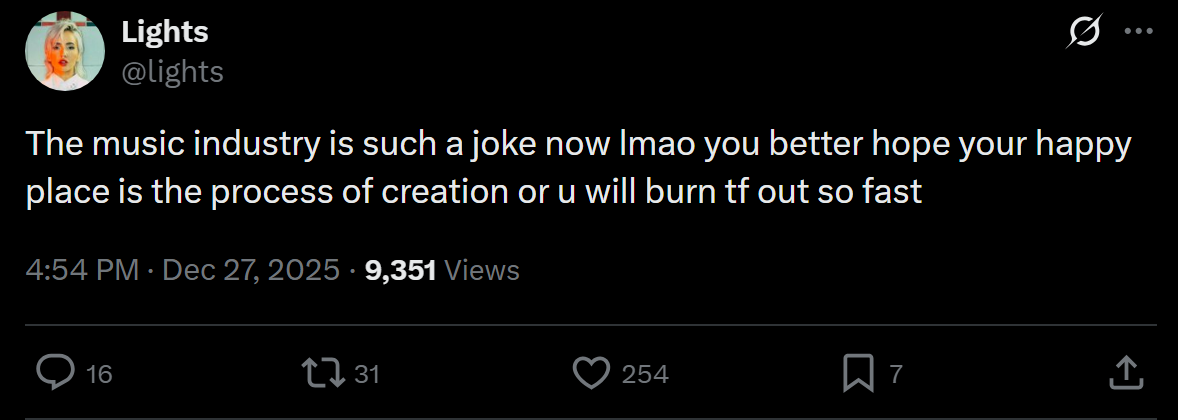Click the 4:54 PM timestamp

click(x=83, y=270)
